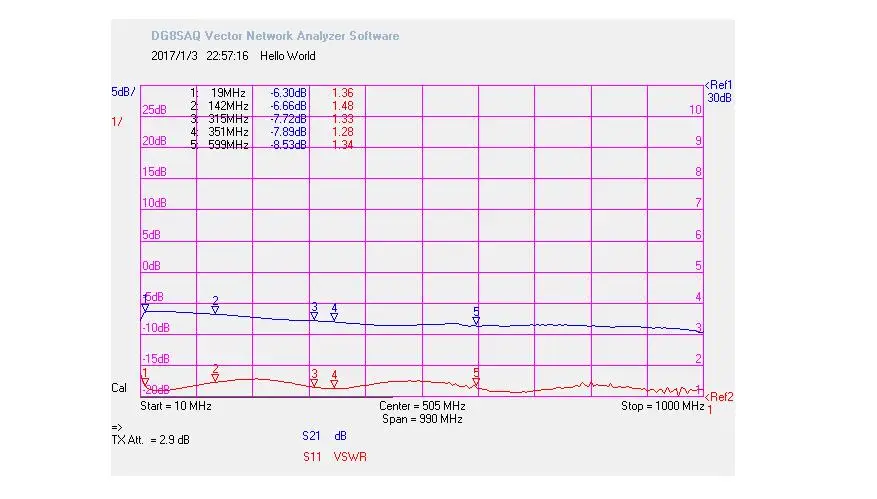This screenshot has width=877, height=499.
Task: Click marker value "-6.30dB"
Action: (x=289, y=93)
